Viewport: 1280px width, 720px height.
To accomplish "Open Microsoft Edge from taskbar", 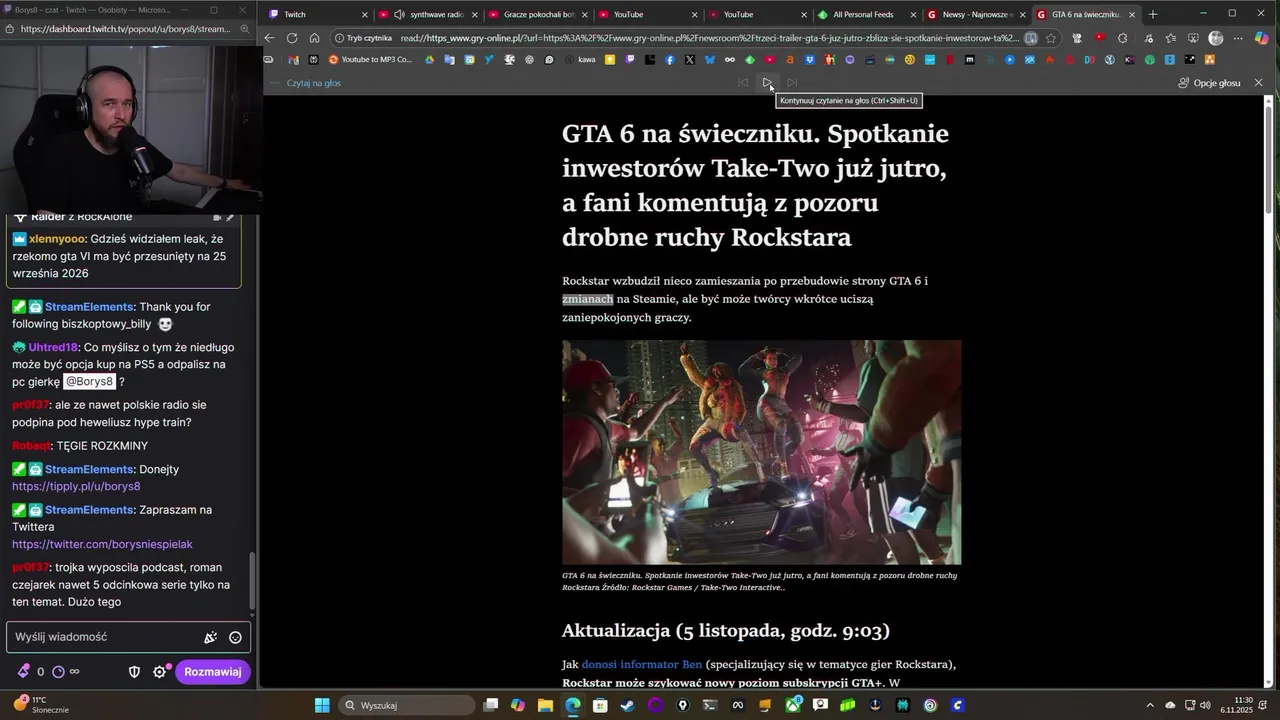I will [572, 705].
